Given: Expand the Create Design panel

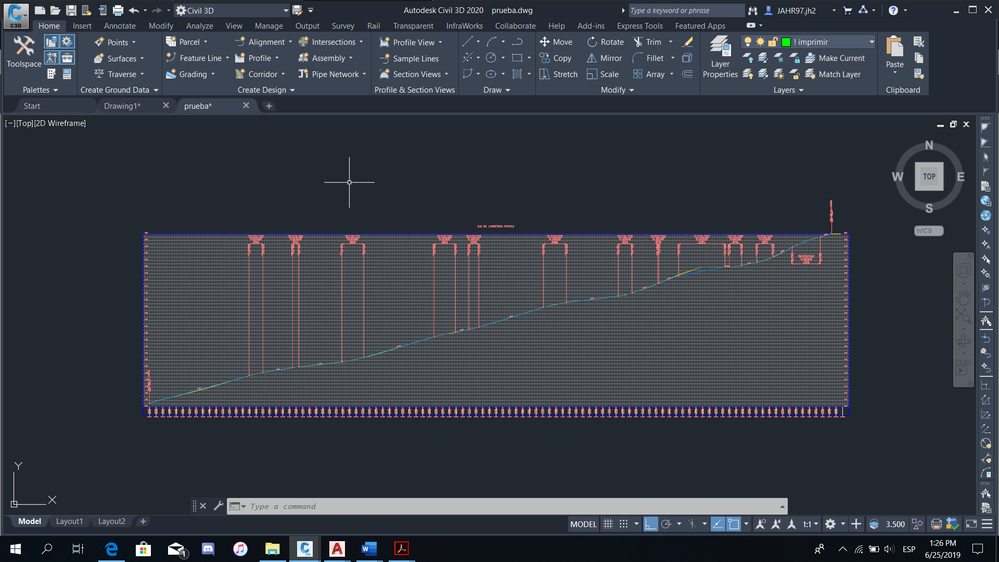Looking at the screenshot, I should (x=266, y=90).
